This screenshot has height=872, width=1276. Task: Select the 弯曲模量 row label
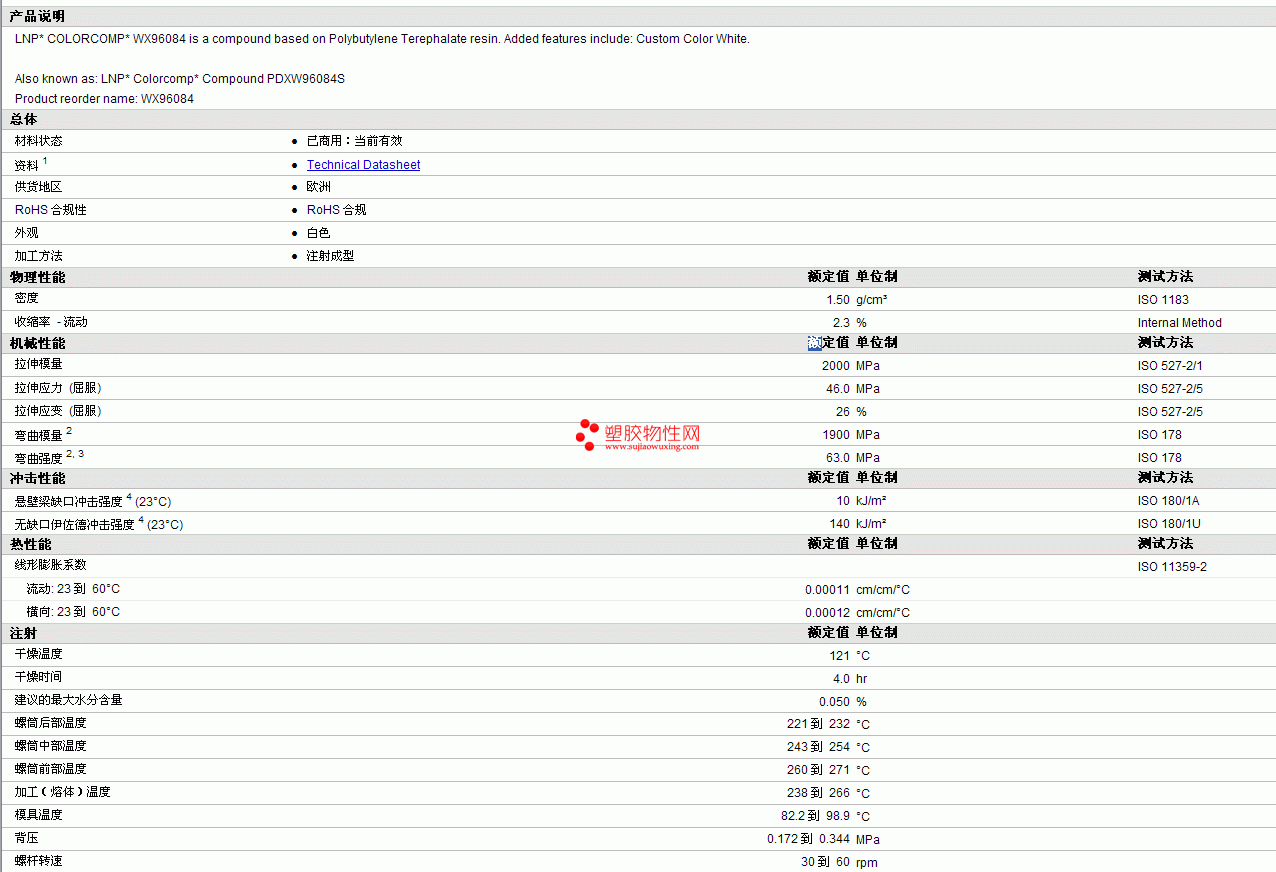click(x=38, y=435)
